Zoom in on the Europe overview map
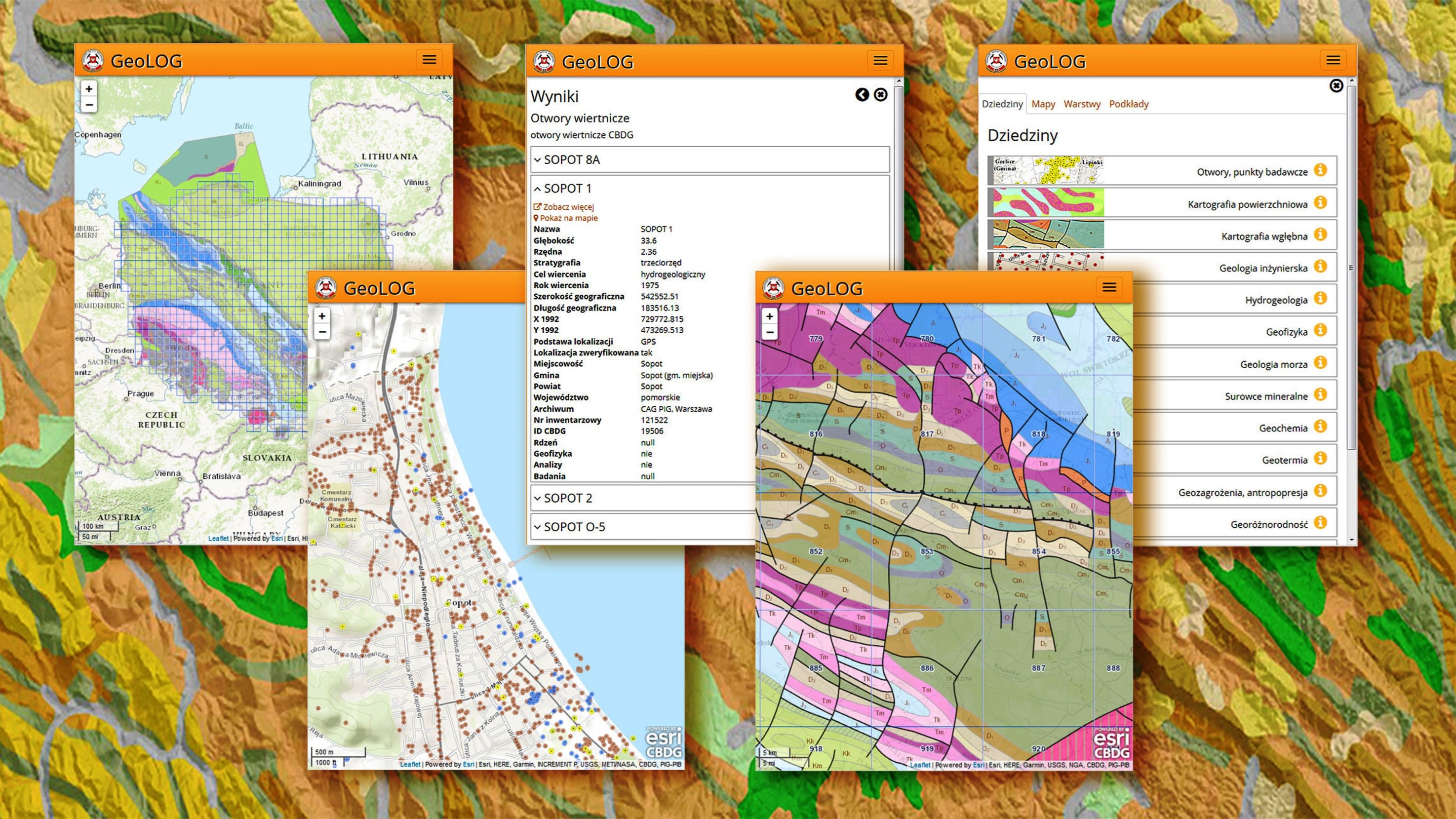1456x819 pixels. pos(89,89)
